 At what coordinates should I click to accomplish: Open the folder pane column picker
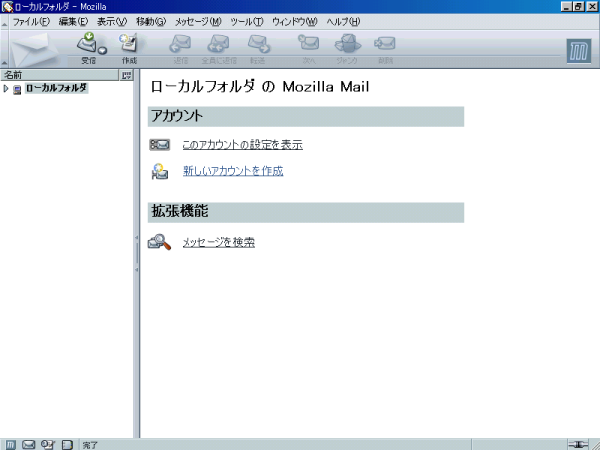[x=126, y=75]
